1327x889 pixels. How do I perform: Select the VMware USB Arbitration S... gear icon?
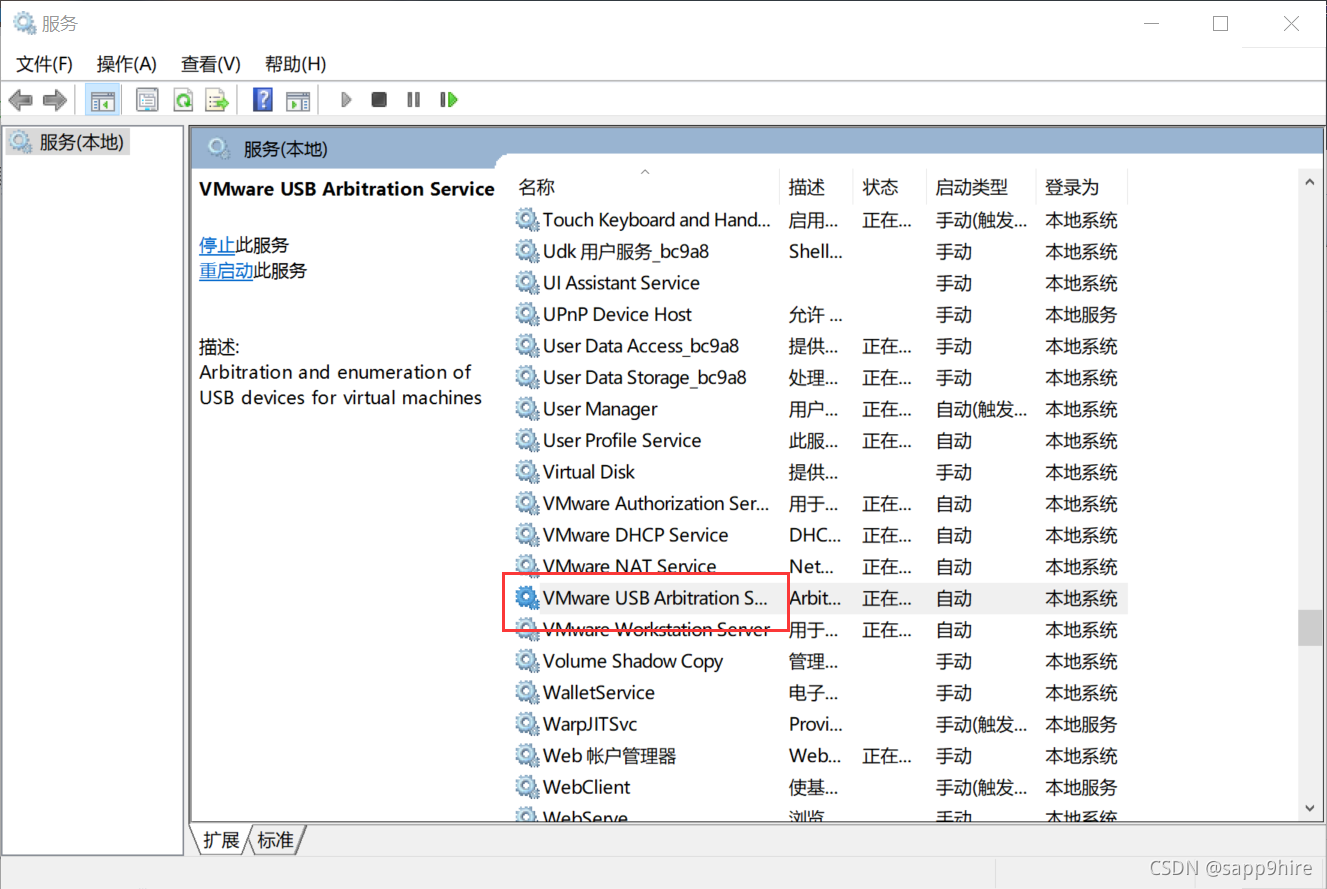click(x=527, y=598)
